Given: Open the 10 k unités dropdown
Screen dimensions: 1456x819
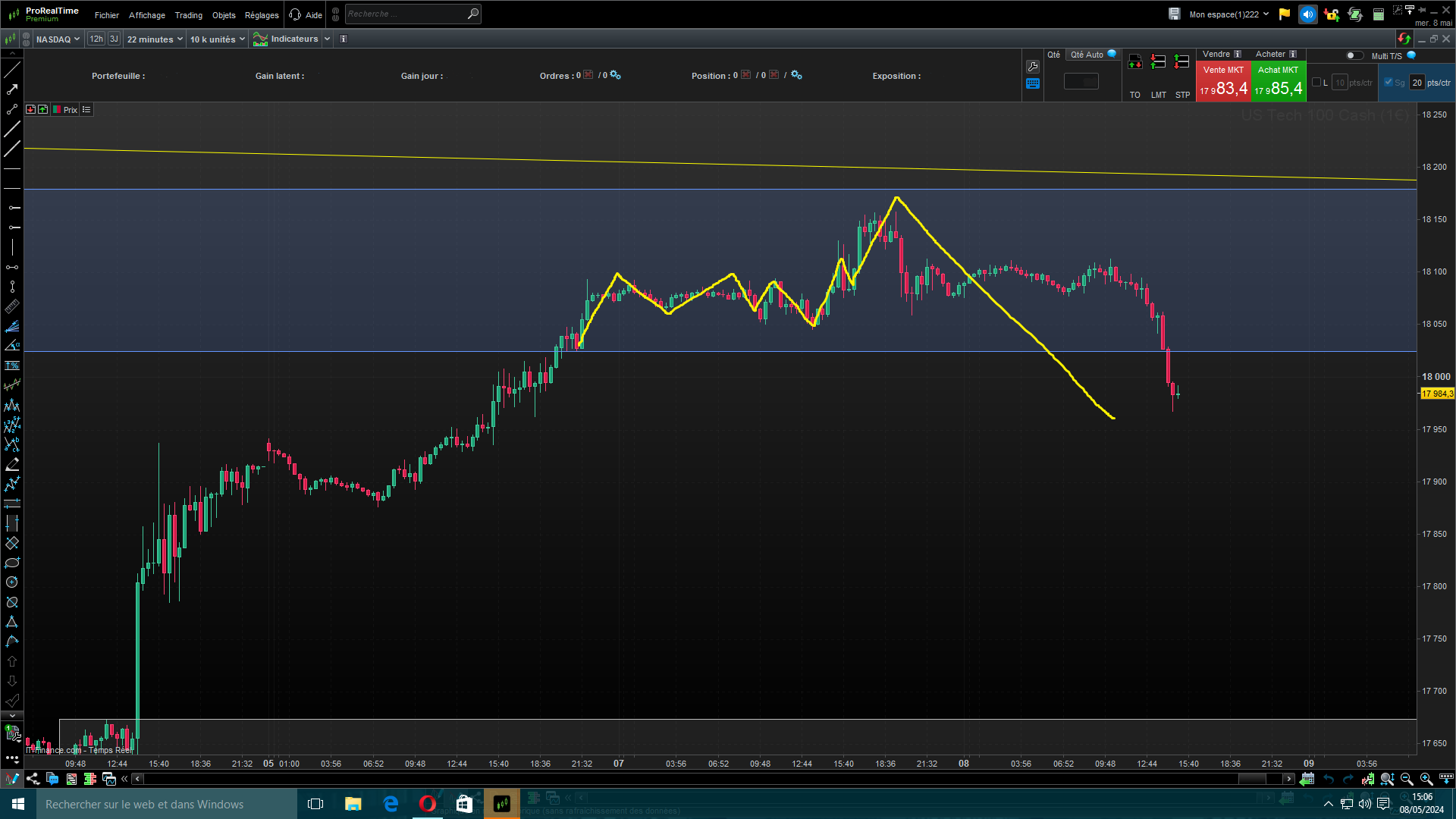Looking at the screenshot, I should (217, 39).
